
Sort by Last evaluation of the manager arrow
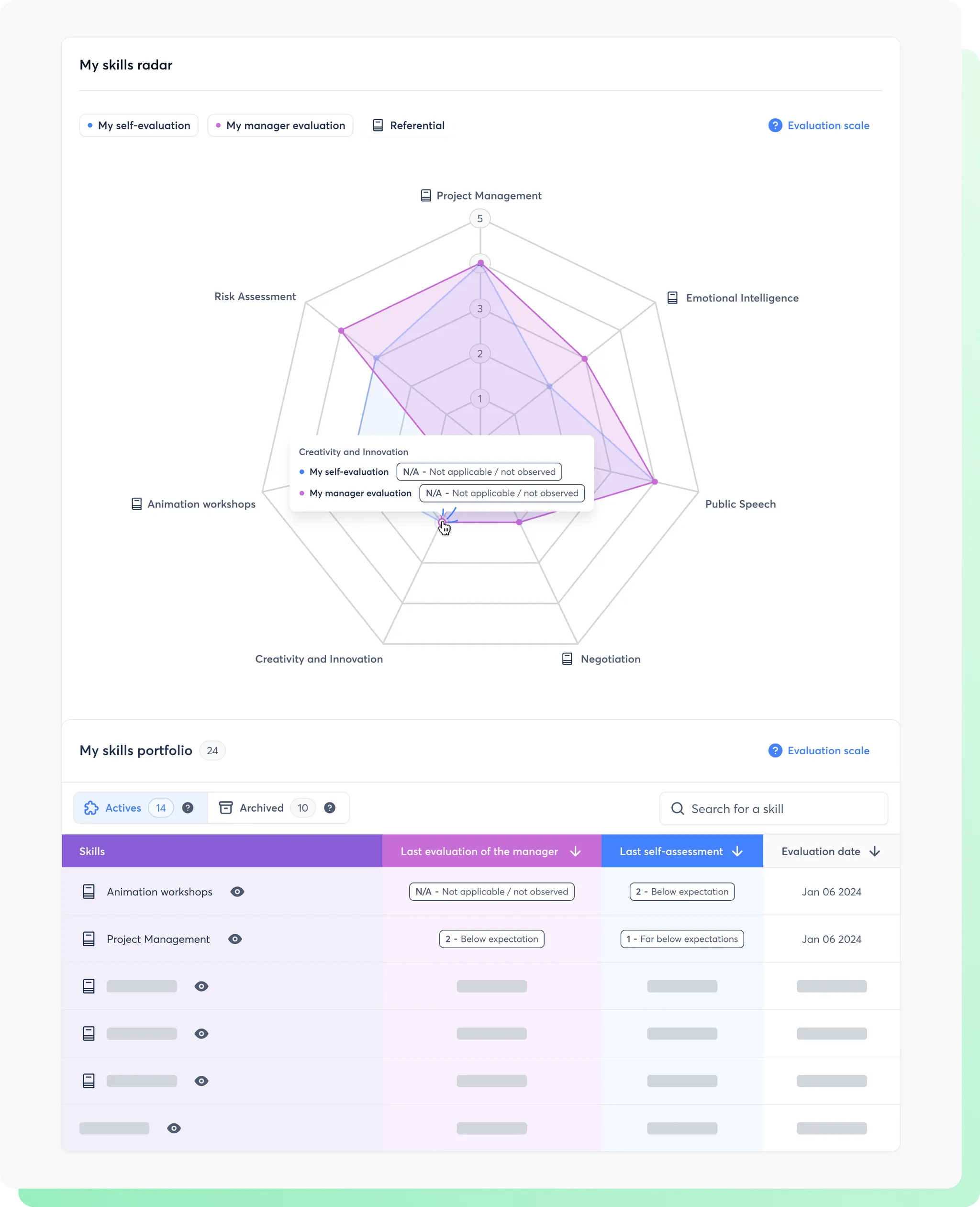(575, 851)
